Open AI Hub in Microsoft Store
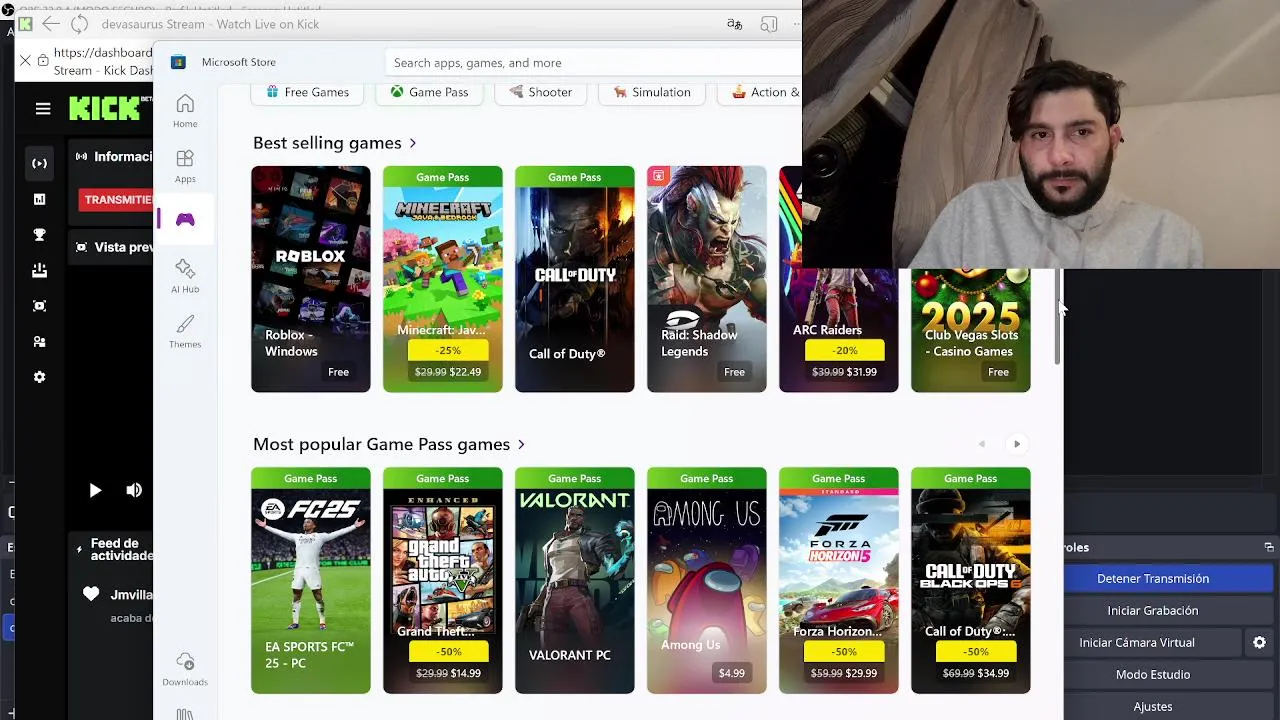1280x720 pixels. [185, 276]
